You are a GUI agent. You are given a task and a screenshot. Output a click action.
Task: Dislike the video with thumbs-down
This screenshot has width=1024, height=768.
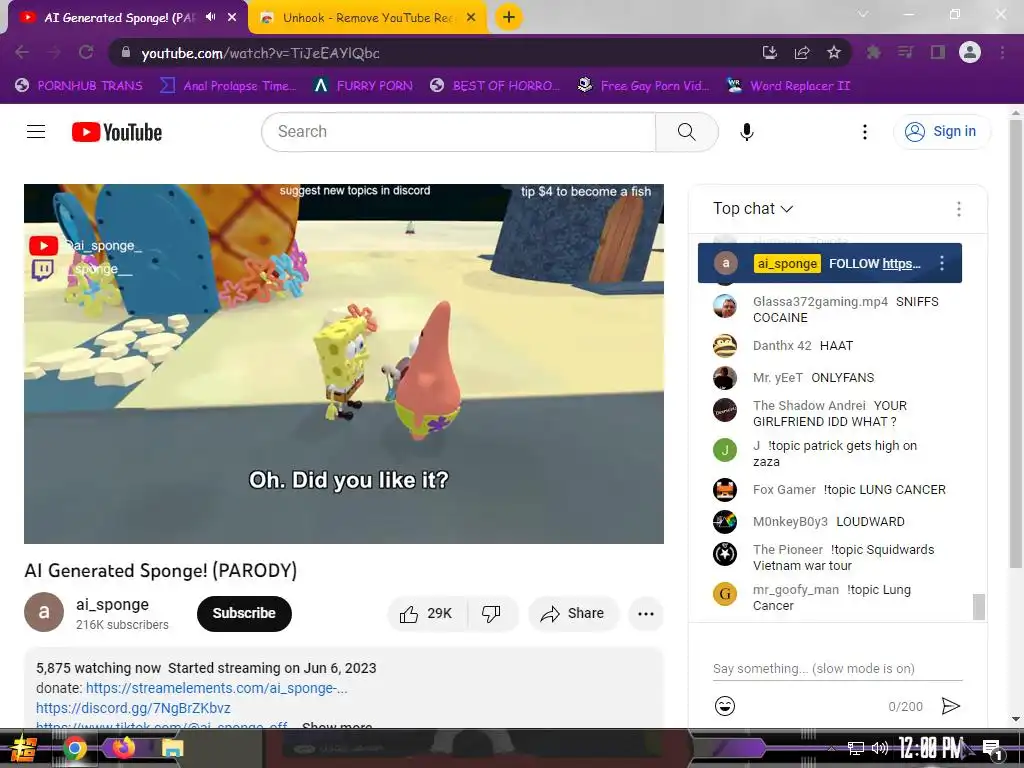492,613
